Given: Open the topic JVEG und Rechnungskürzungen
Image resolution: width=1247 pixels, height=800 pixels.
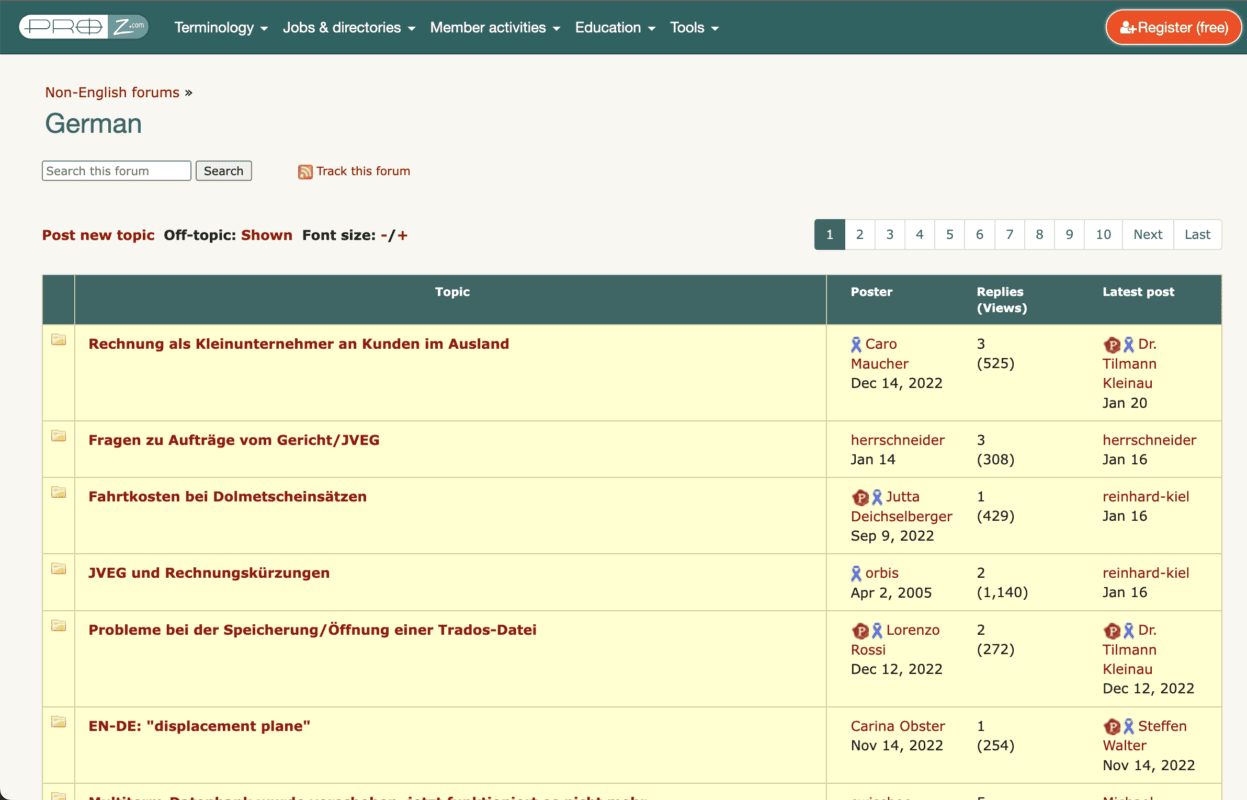Looking at the screenshot, I should (x=209, y=573).
